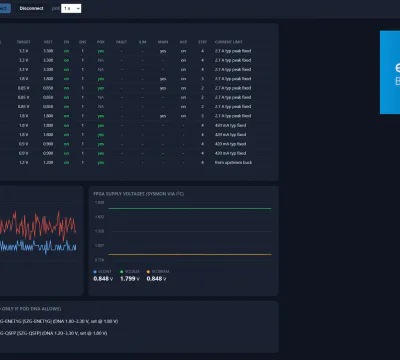Click the FAULT column header
Viewport: 400px width, 360px height.
121,42
